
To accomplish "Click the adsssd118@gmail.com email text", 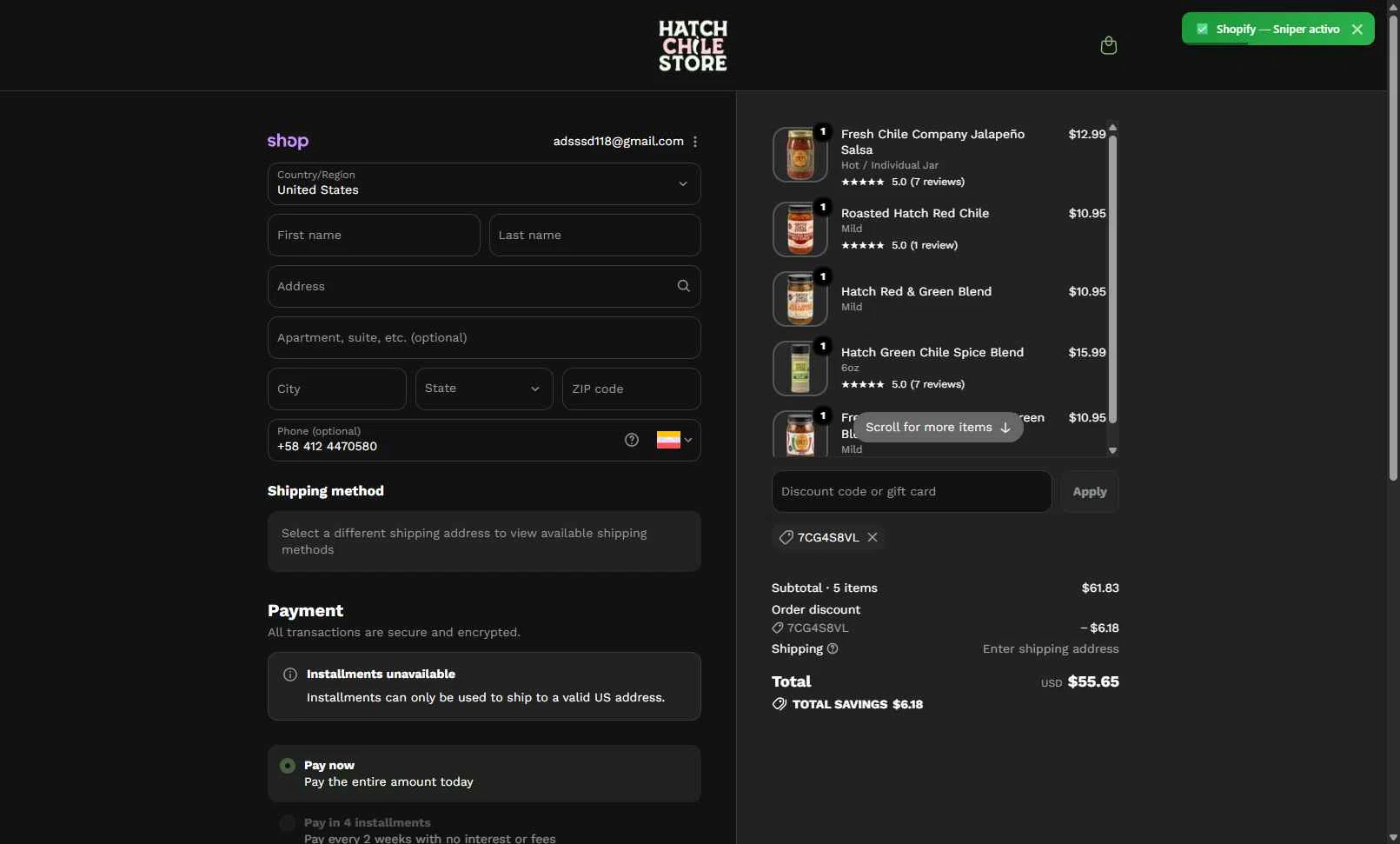I will tap(619, 141).
